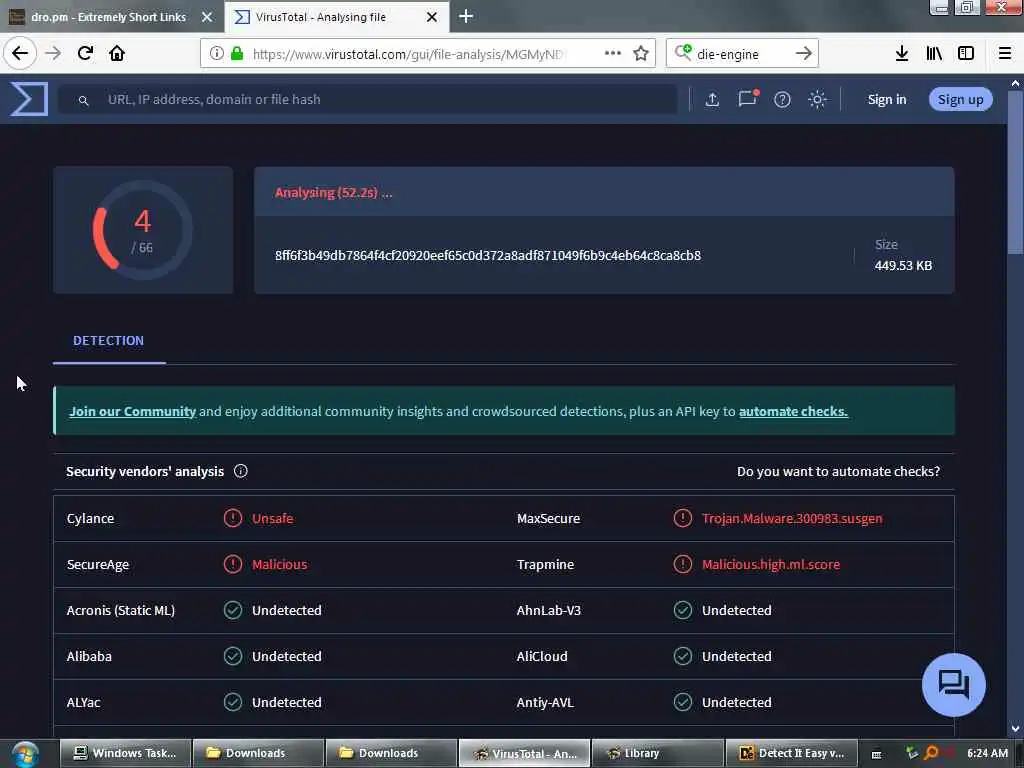This screenshot has width=1024, height=768.
Task: Open the Firefox hamburger menu
Action: [x=1004, y=54]
